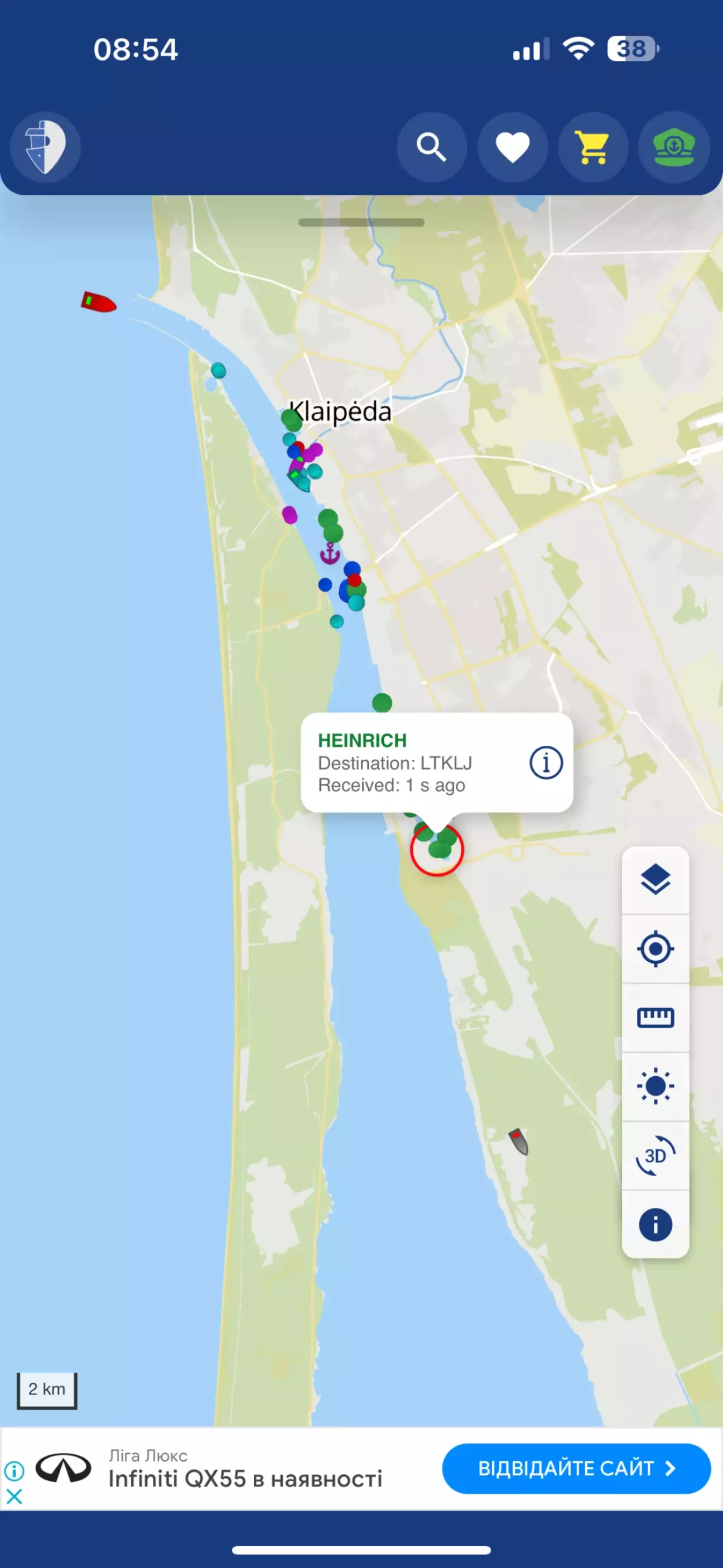723x1568 pixels.
Task: Select the red ship outside harbor
Action: [98, 302]
